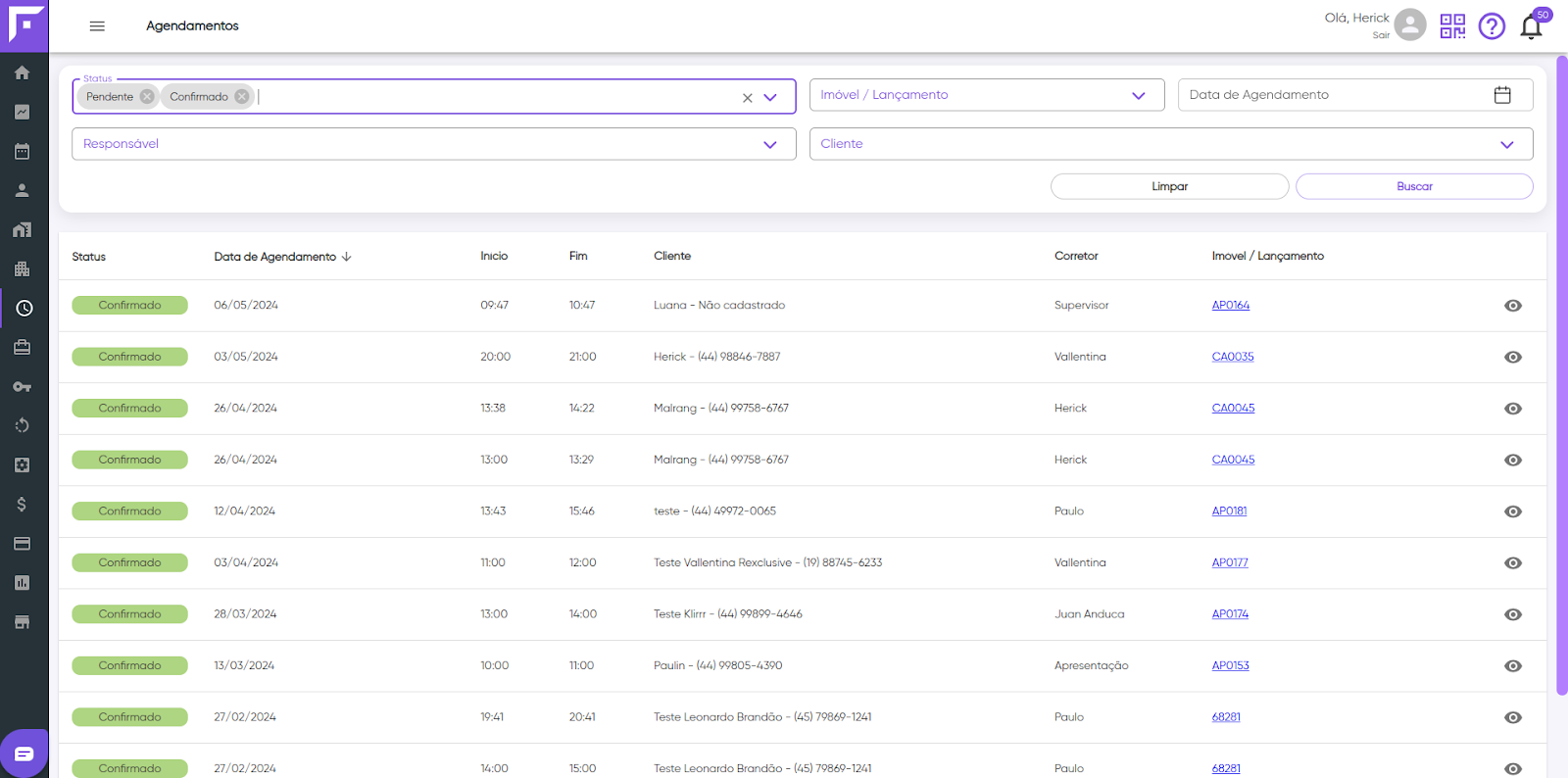Clear all selected status filters
The image size is (1568, 778).
(x=748, y=98)
